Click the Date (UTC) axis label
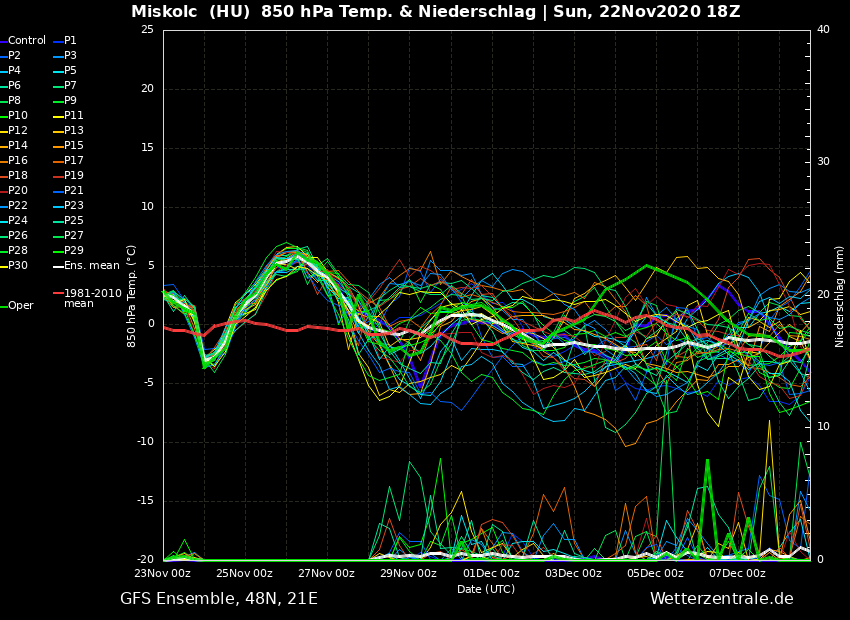Viewport: 850px width, 620px height. click(486, 590)
